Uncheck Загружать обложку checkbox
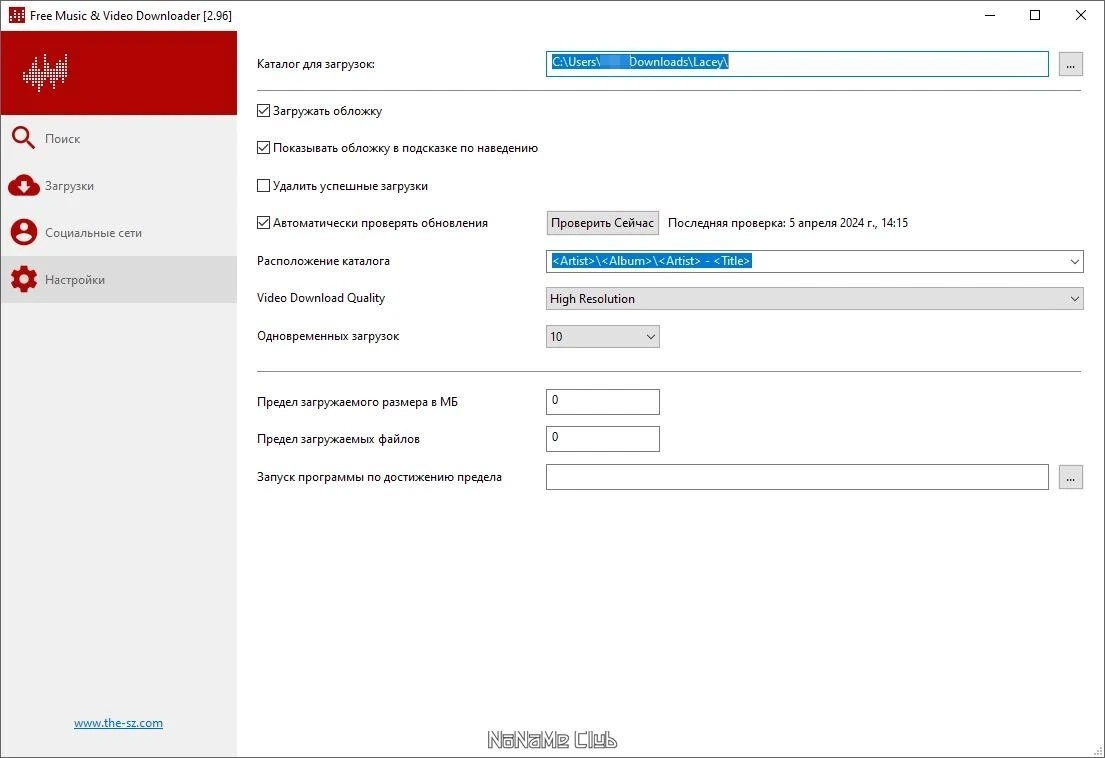The width and height of the screenshot is (1105, 758). click(x=264, y=111)
